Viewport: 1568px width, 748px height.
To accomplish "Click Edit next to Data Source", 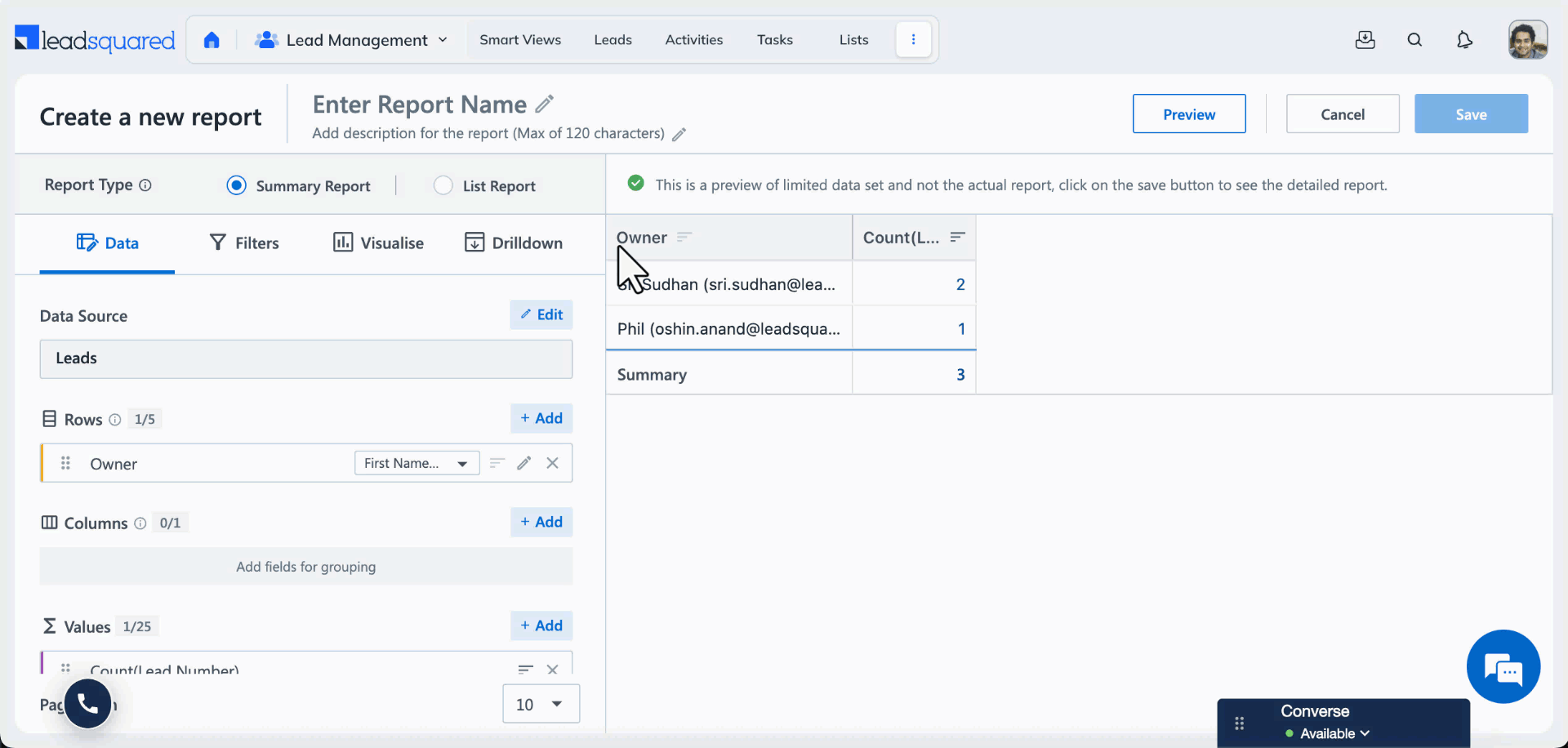I will pyautogui.click(x=541, y=314).
